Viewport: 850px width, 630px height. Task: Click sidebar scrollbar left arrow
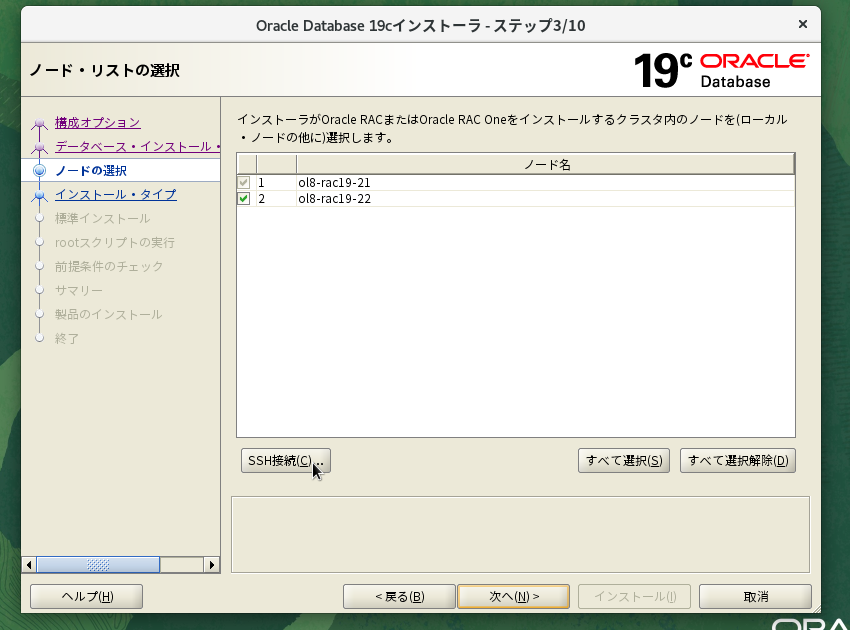click(x=29, y=565)
